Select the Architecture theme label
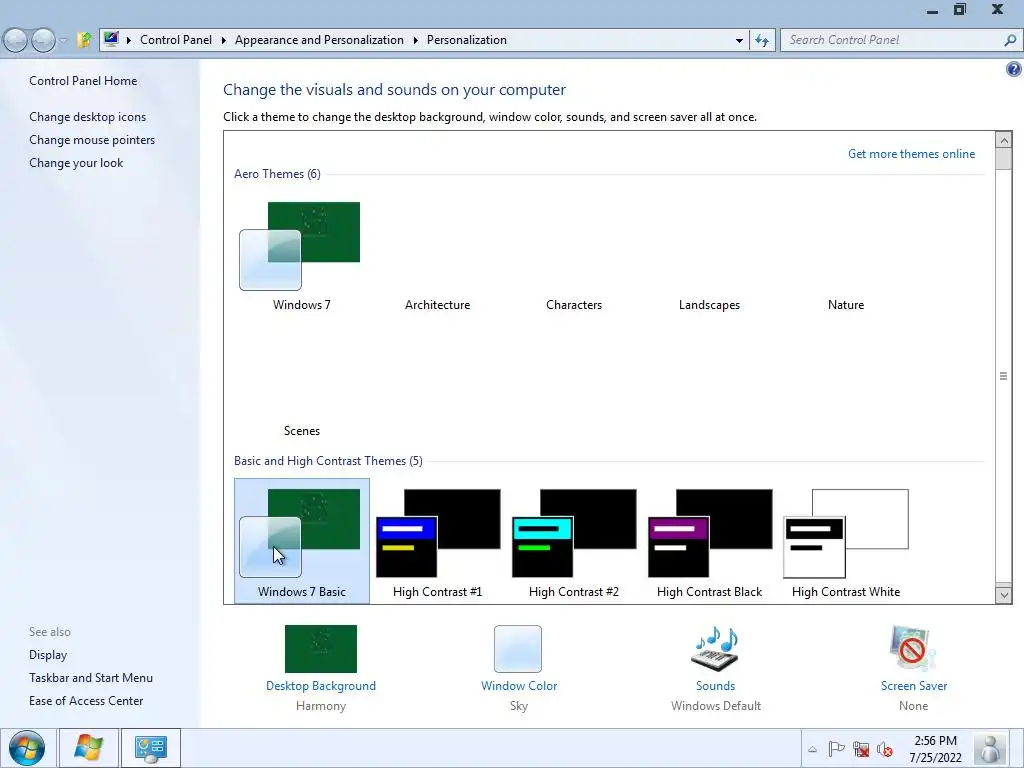This screenshot has width=1024, height=768. point(438,305)
